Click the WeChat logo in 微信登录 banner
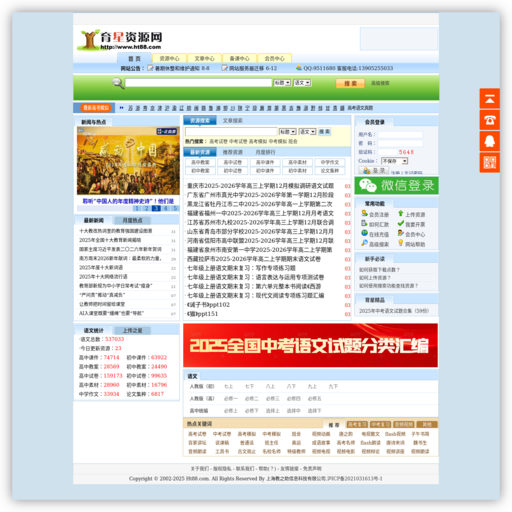Image resolution: width=512 pixels, height=512 pixels. point(368,185)
